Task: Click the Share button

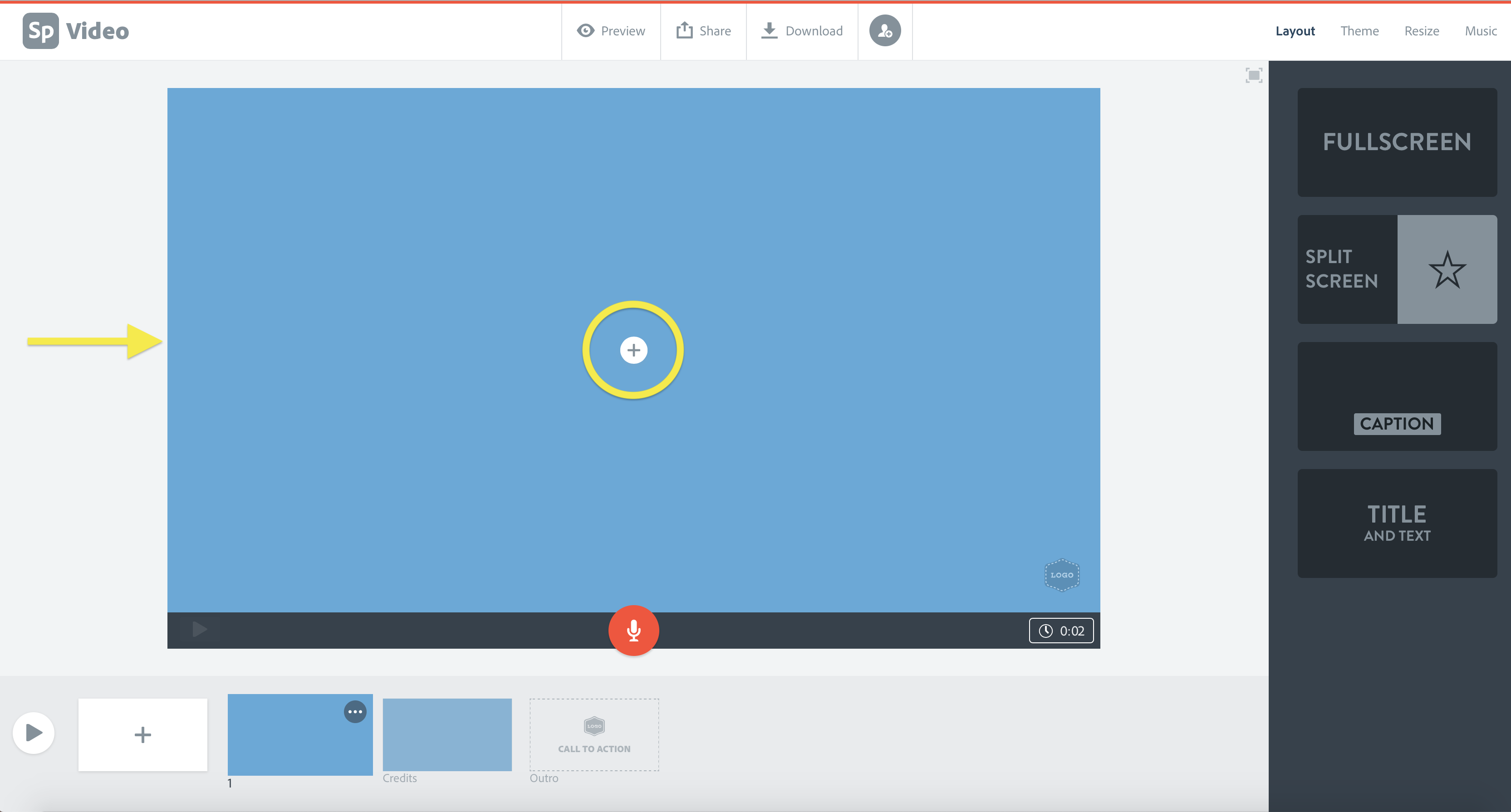Action: (703, 31)
